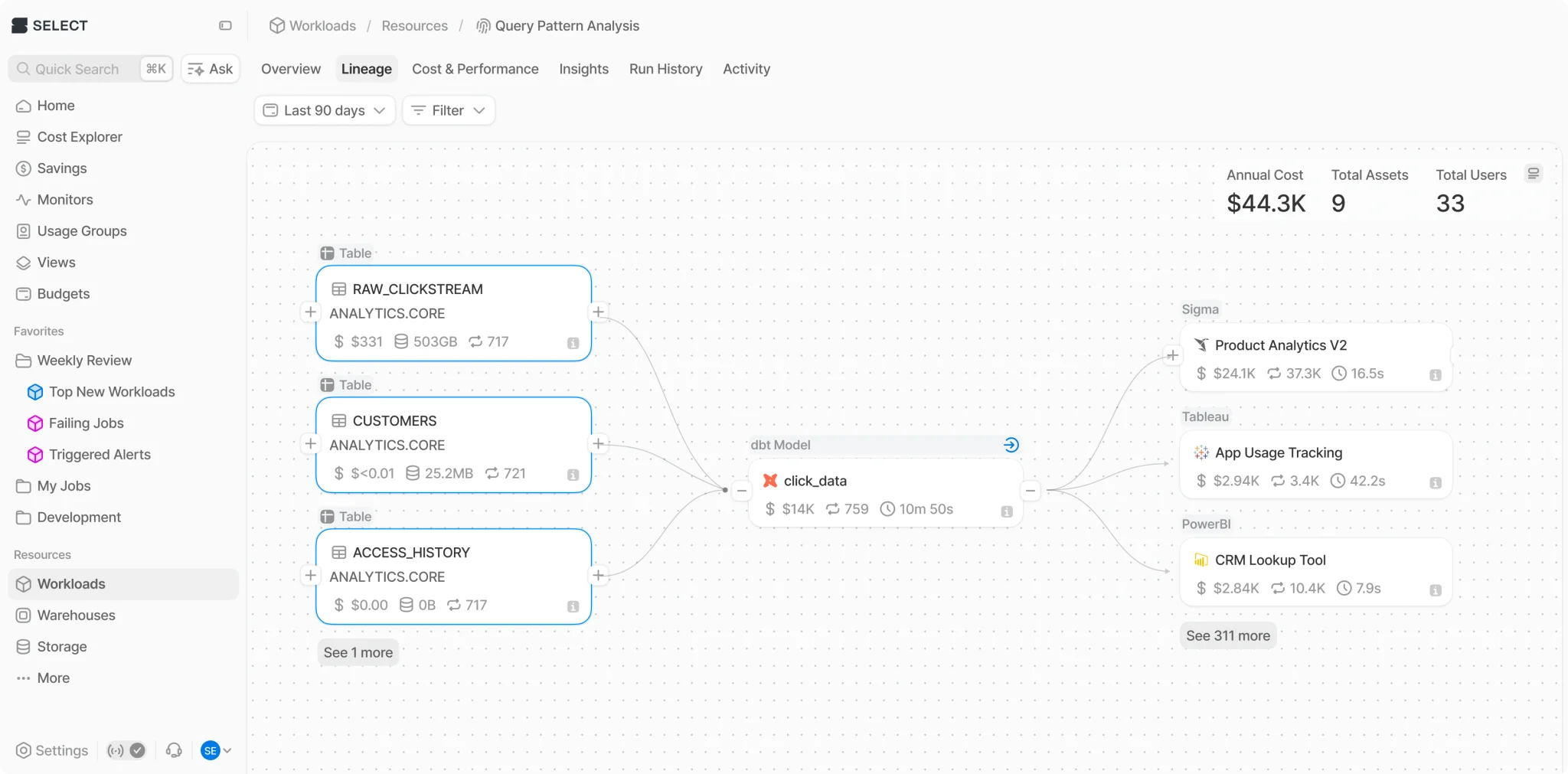Collapse the sidebar panel icon
The width and height of the screenshot is (1568, 774).
(x=225, y=25)
